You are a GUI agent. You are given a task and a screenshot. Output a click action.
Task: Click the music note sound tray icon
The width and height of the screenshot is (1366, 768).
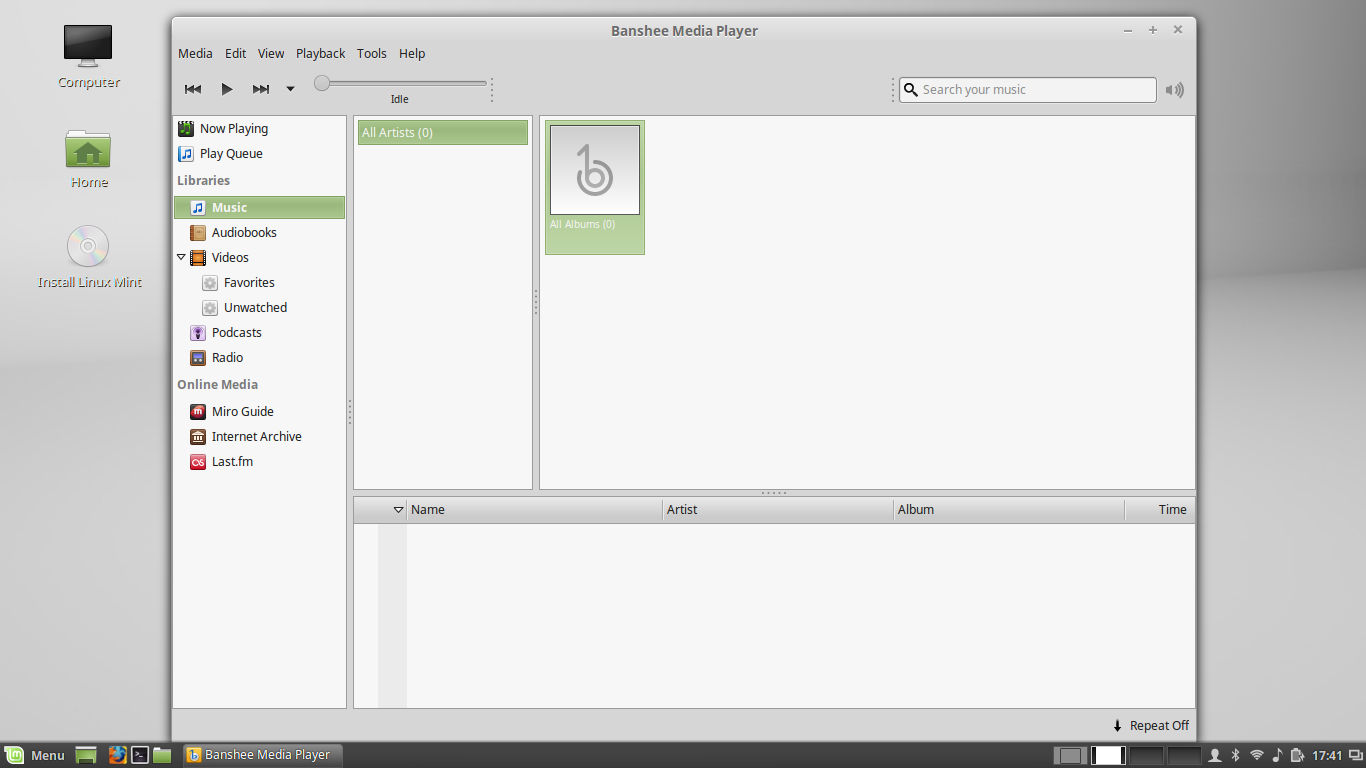point(1277,755)
